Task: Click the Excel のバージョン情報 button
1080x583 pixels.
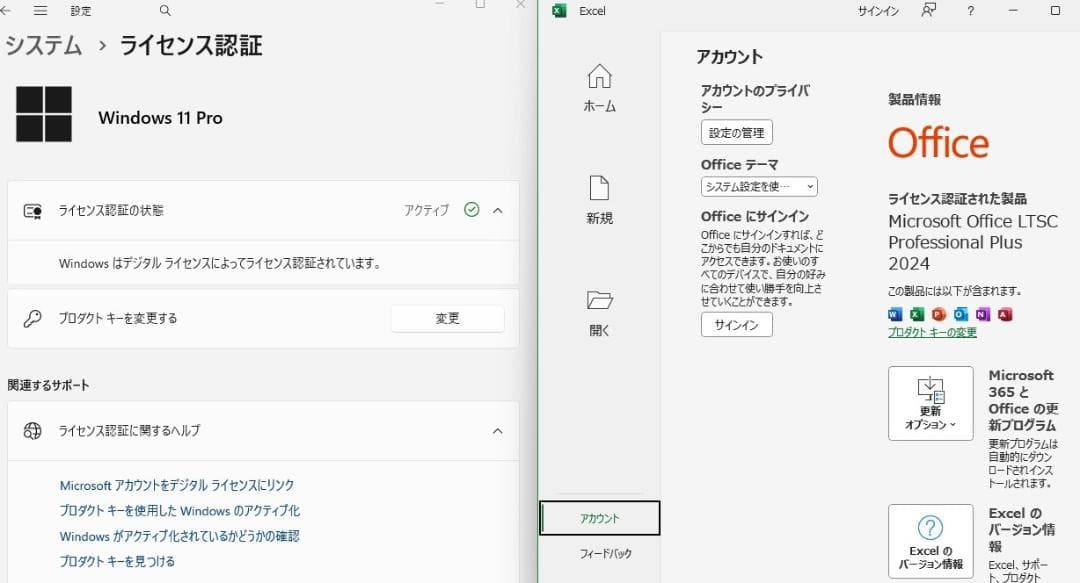Action: [x=931, y=541]
